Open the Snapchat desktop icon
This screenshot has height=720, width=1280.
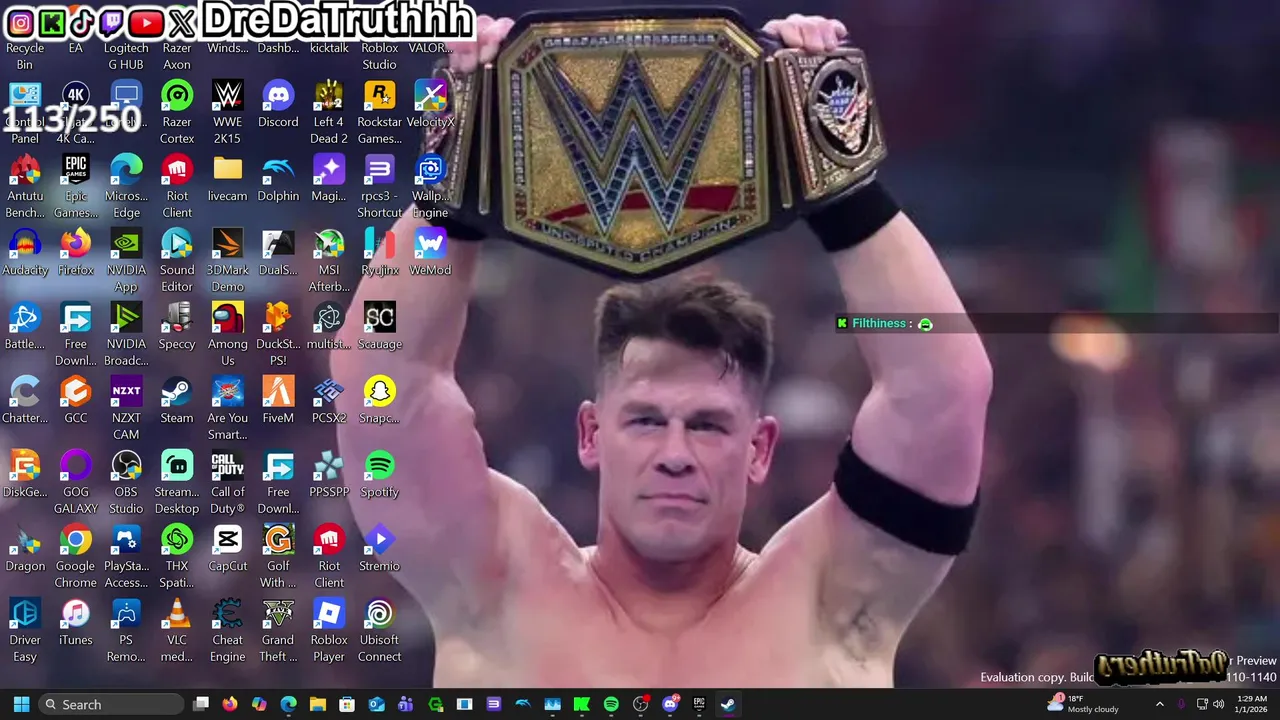point(379,400)
